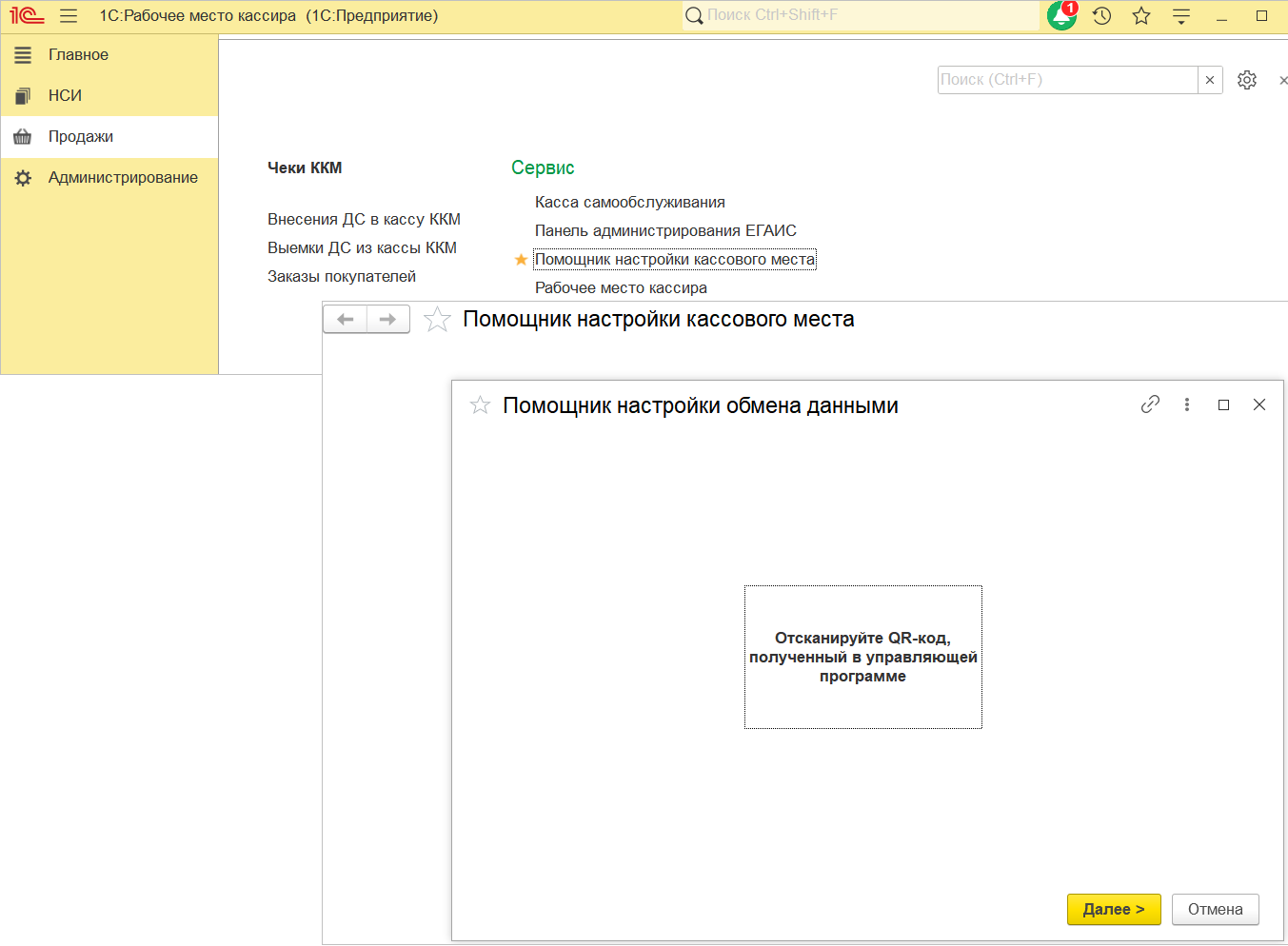
Task: Click the global search magnifier icon
Action: 694,15
